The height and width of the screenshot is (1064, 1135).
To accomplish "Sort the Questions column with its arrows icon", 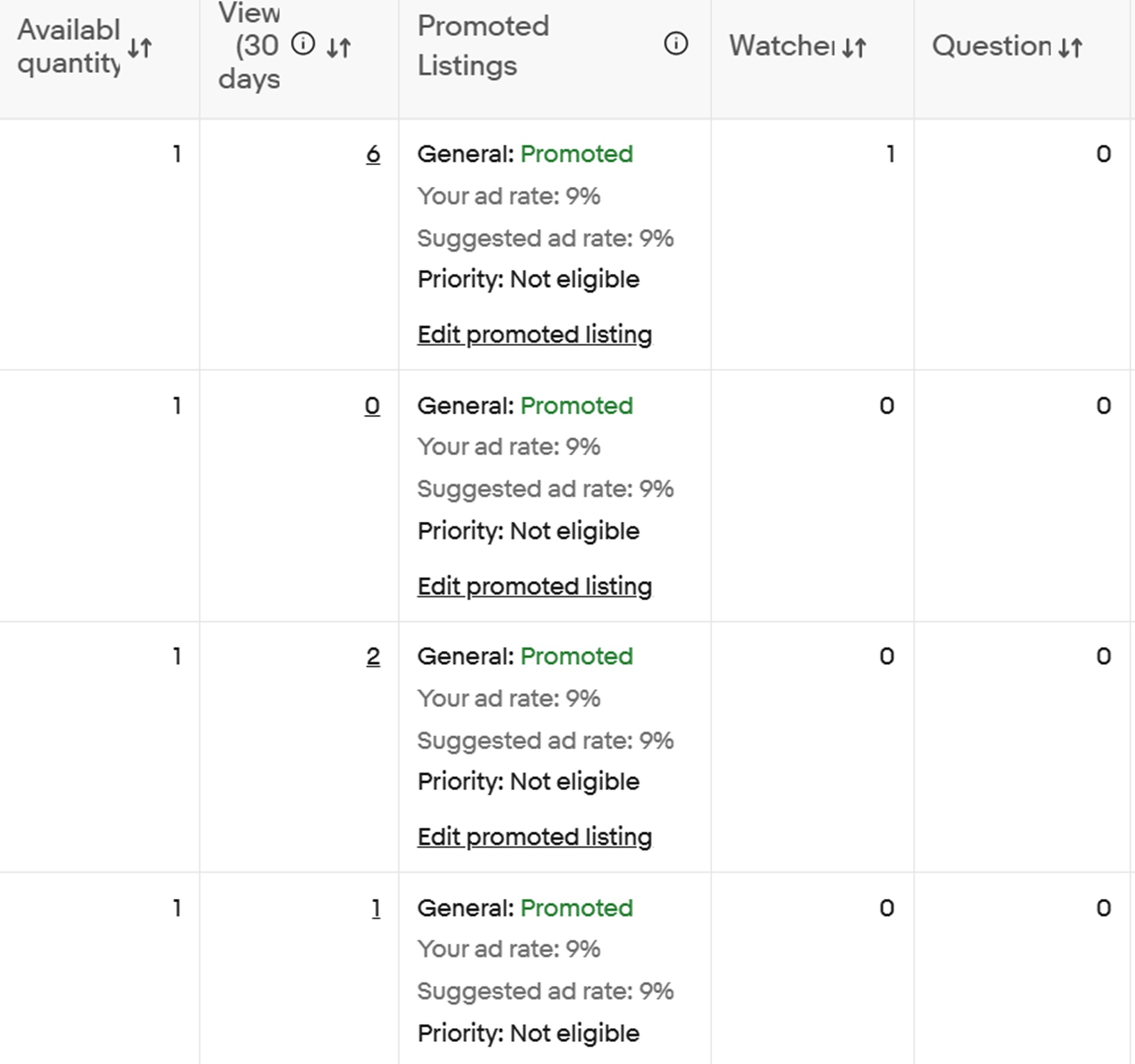I will tap(1070, 47).
